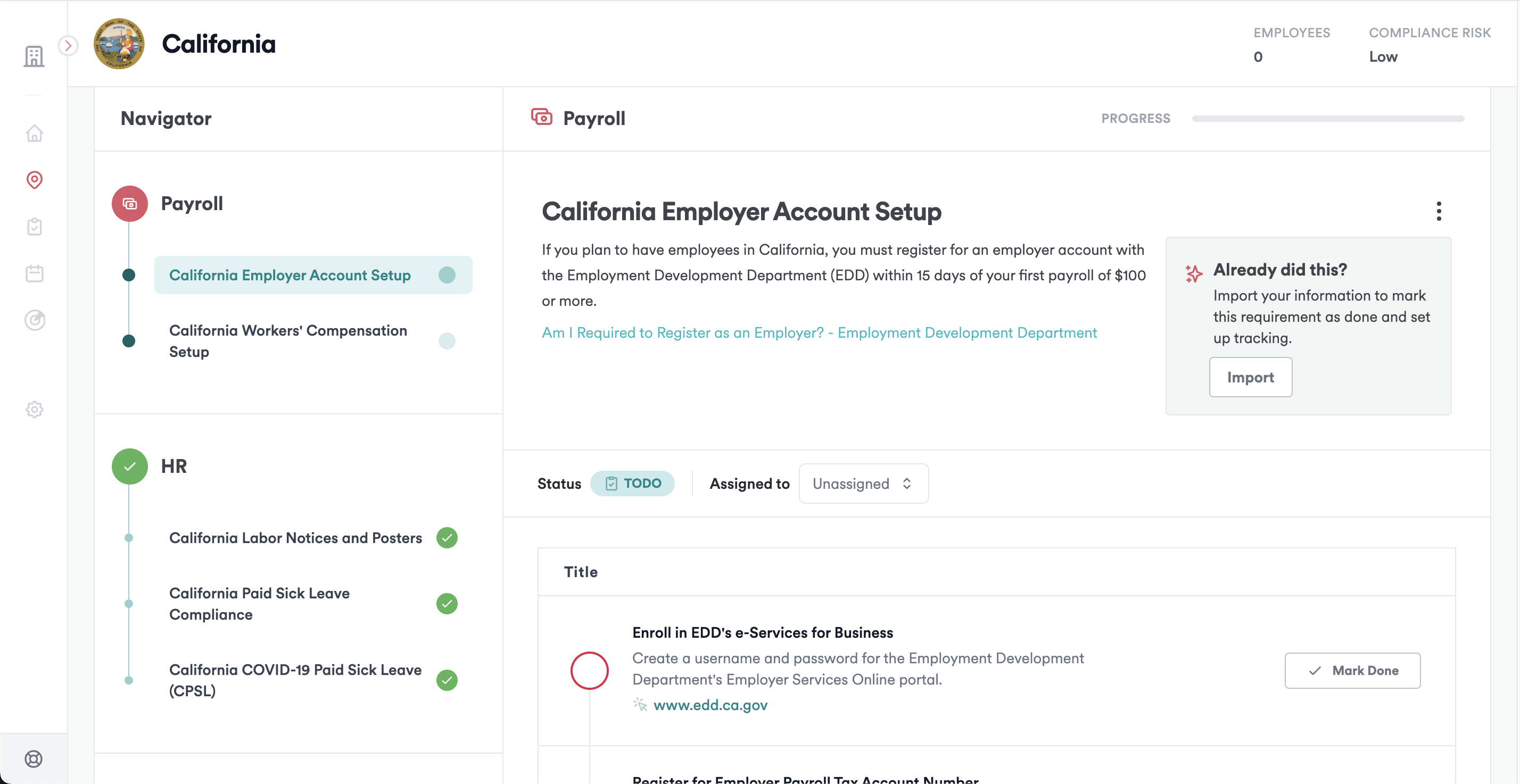
Task: Open the locations map pin icon
Action: coord(34,180)
